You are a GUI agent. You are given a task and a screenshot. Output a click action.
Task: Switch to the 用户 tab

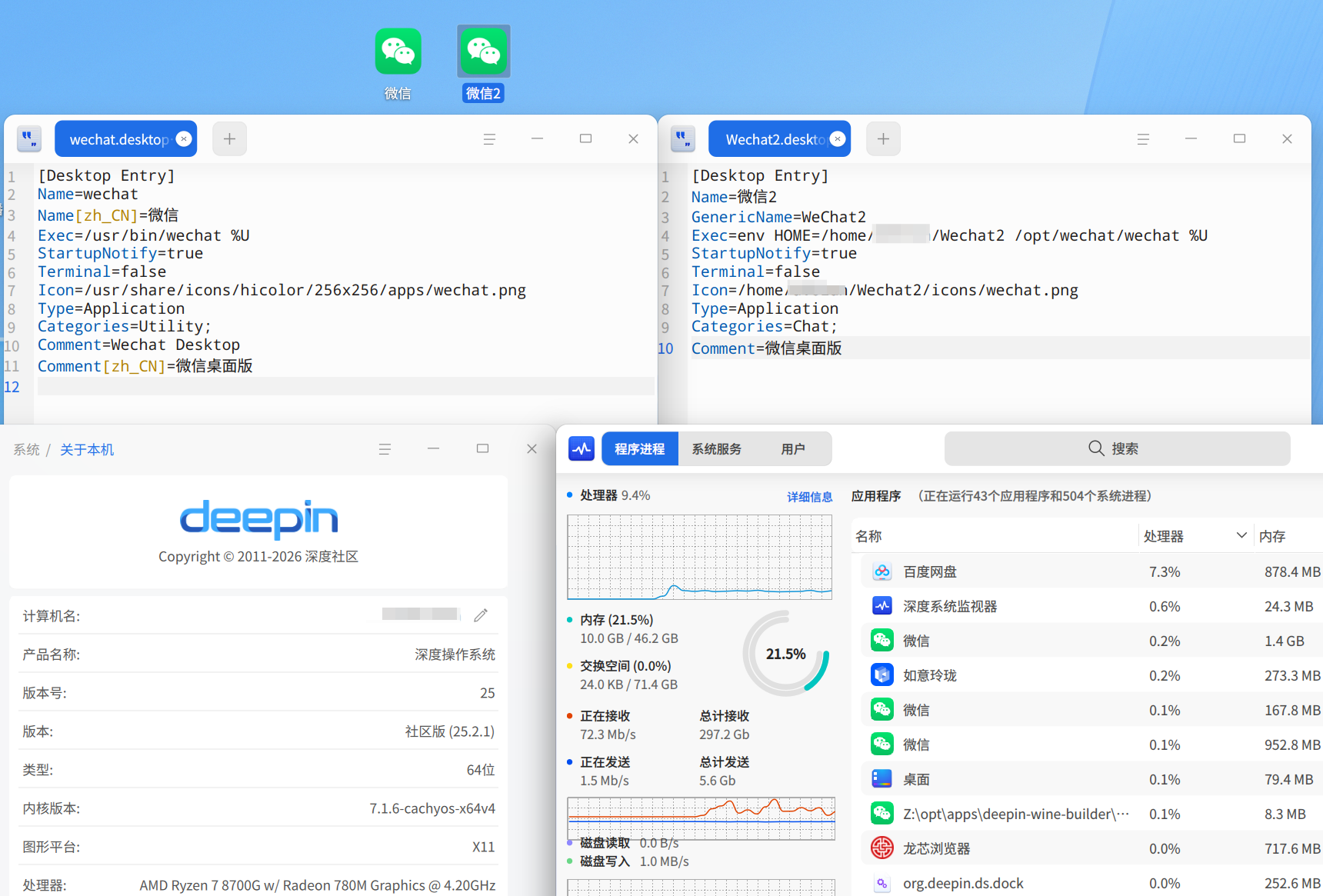click(x=793, y=448)
